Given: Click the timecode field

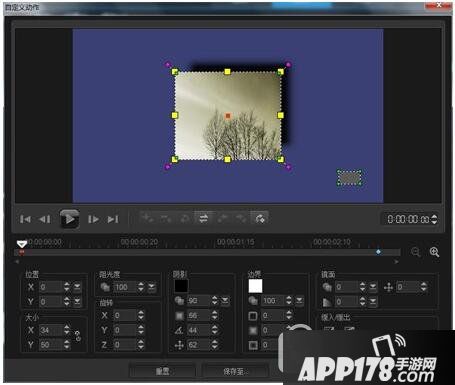Looking at the screenshot, I should (408, 219).
